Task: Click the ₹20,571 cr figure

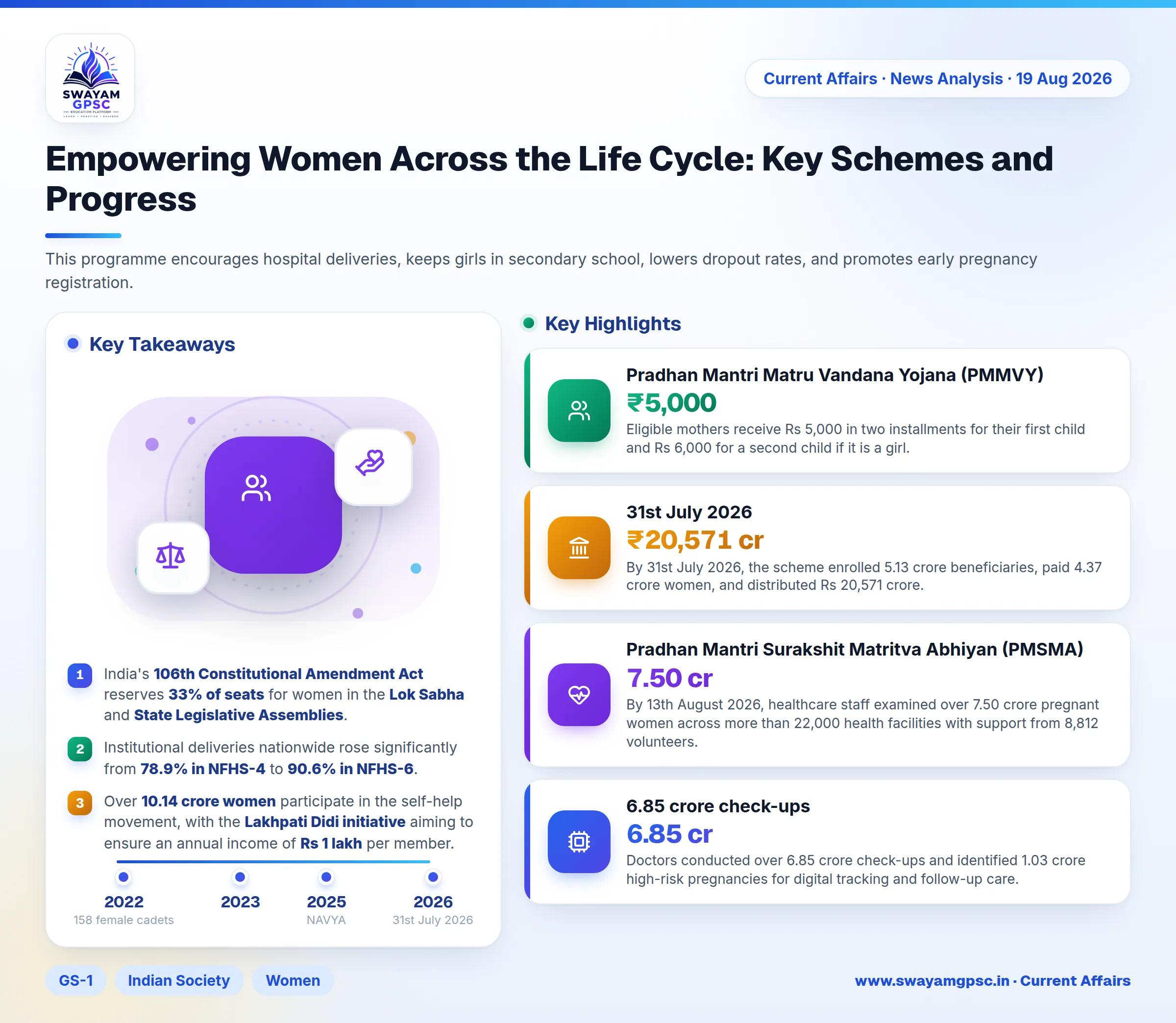Action: coord(695,540)
